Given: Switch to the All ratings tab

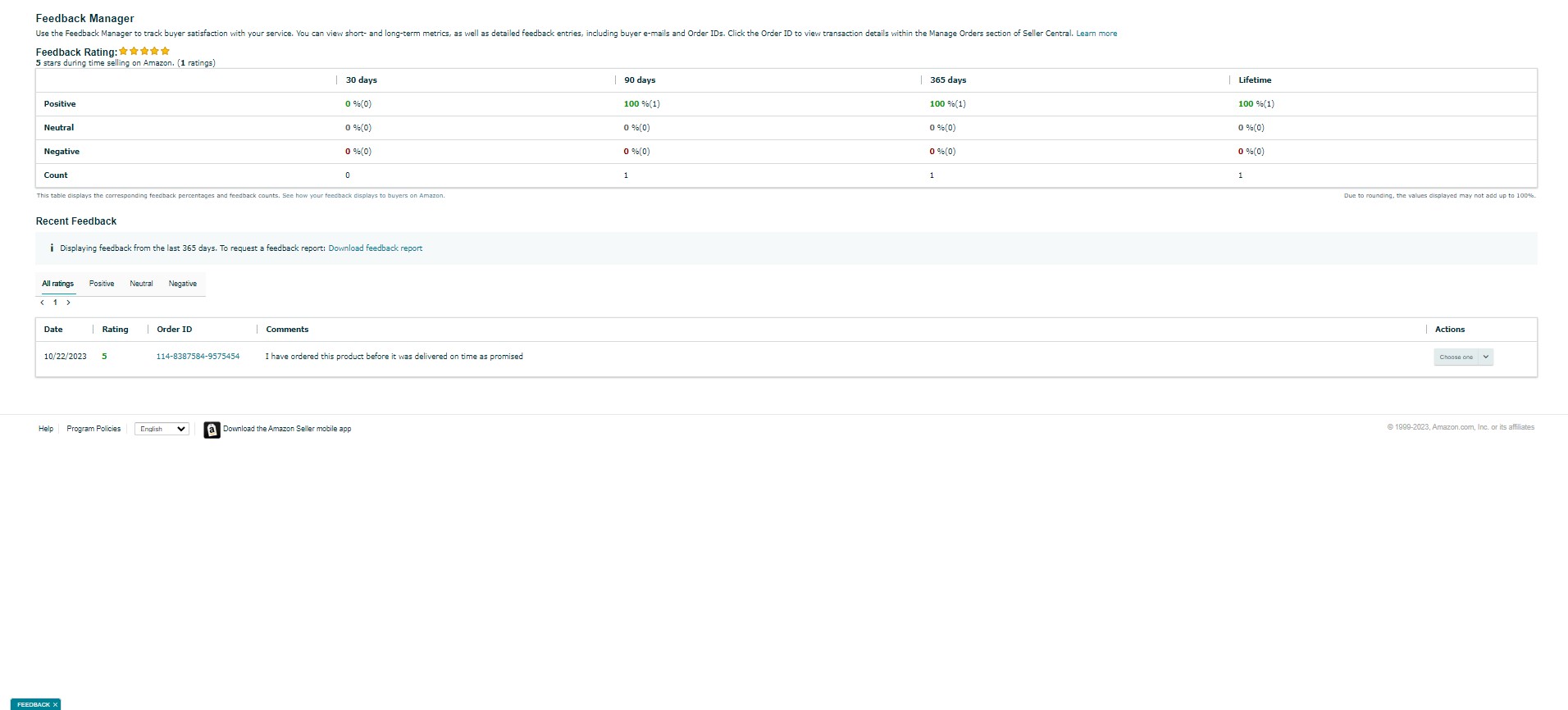Looking at the screenshot, I should (58, 284).
